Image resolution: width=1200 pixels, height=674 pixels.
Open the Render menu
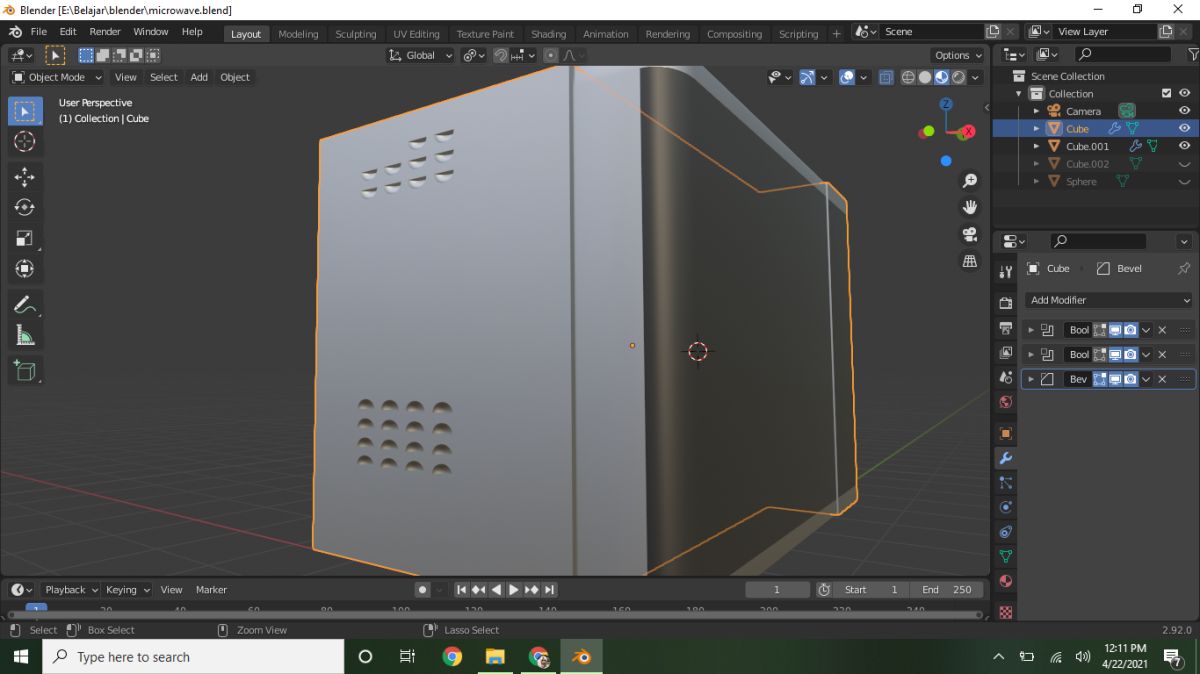pos(105,32)
